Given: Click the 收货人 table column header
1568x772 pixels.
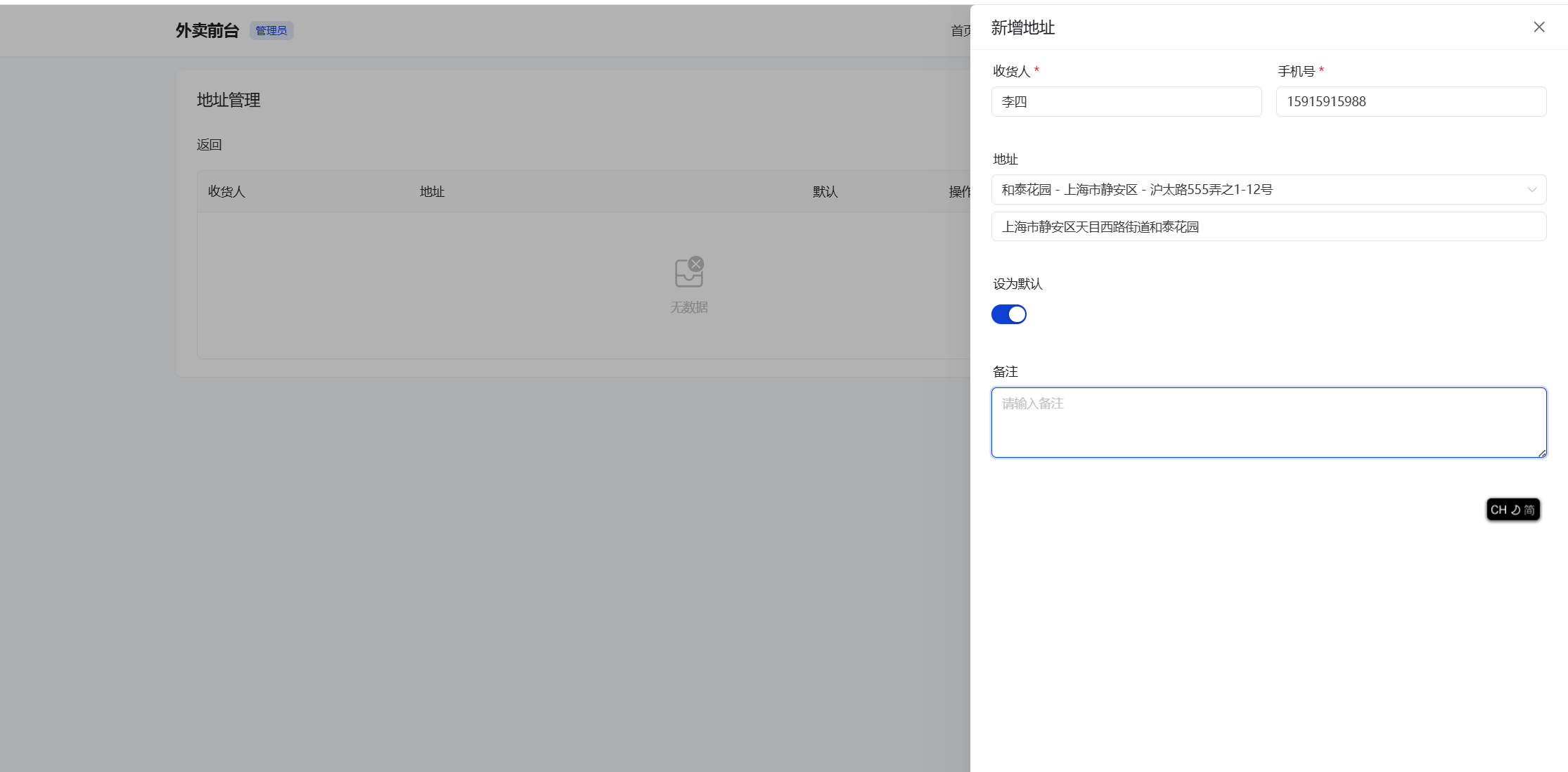Looking at the screenshot, I should tap(226, 191).
